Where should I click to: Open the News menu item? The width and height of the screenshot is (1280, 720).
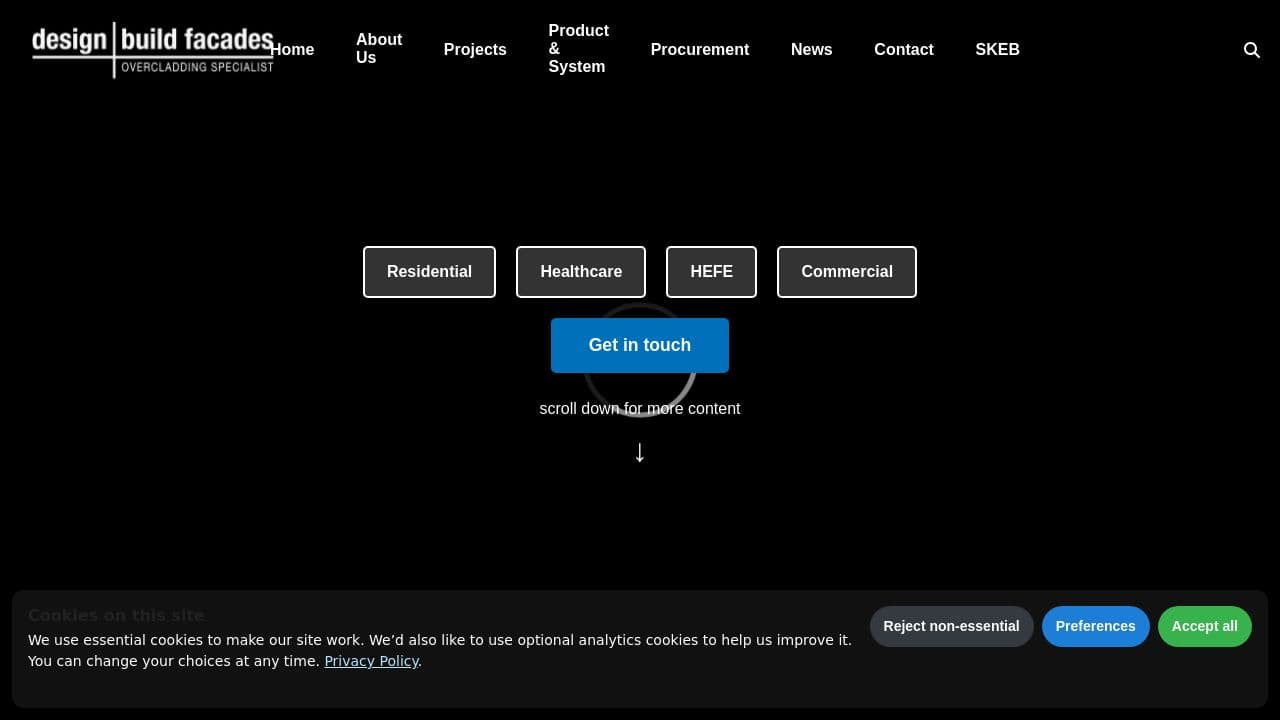click(x=812, y=50)
